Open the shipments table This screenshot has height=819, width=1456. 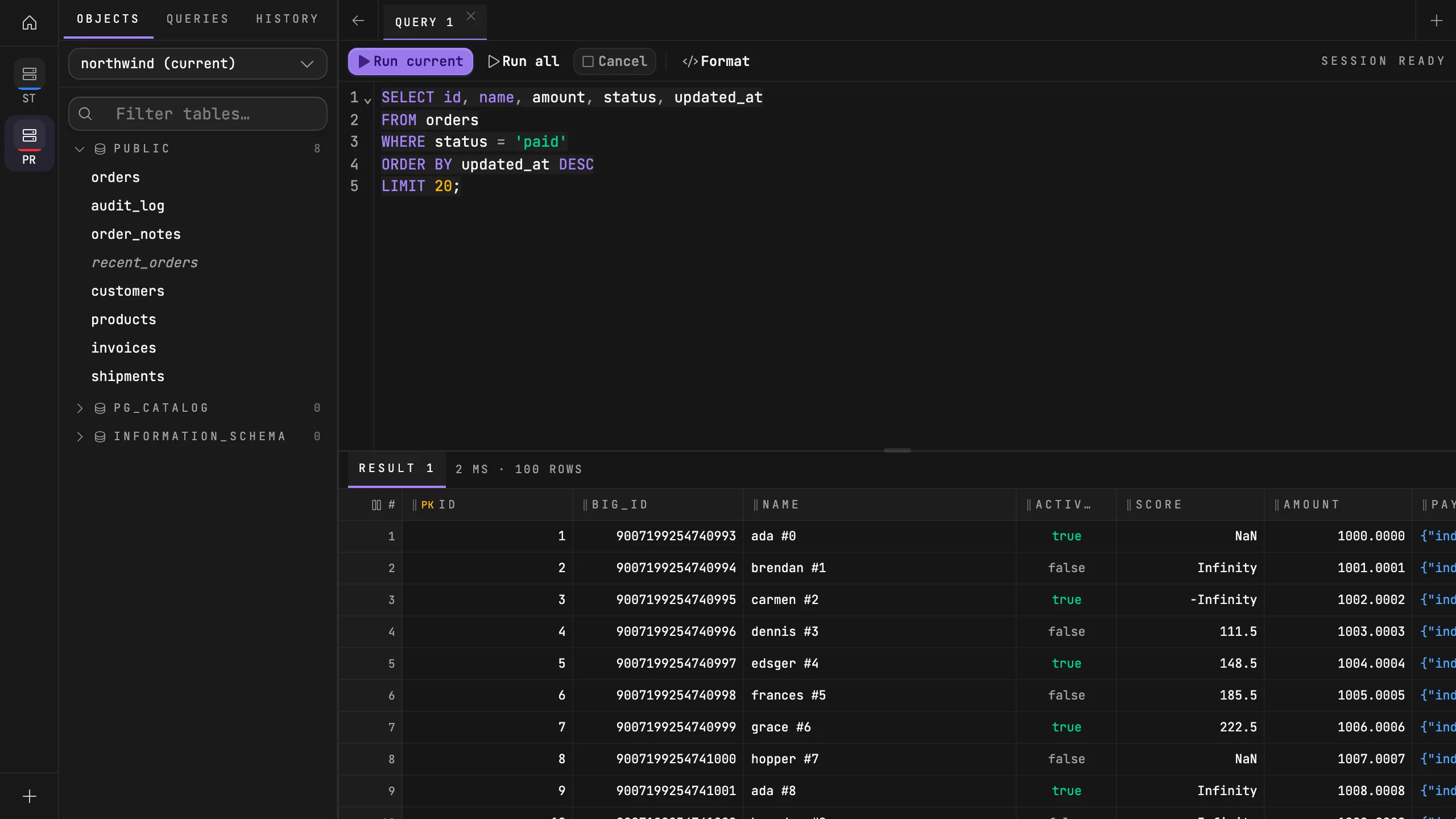point(127,377)
